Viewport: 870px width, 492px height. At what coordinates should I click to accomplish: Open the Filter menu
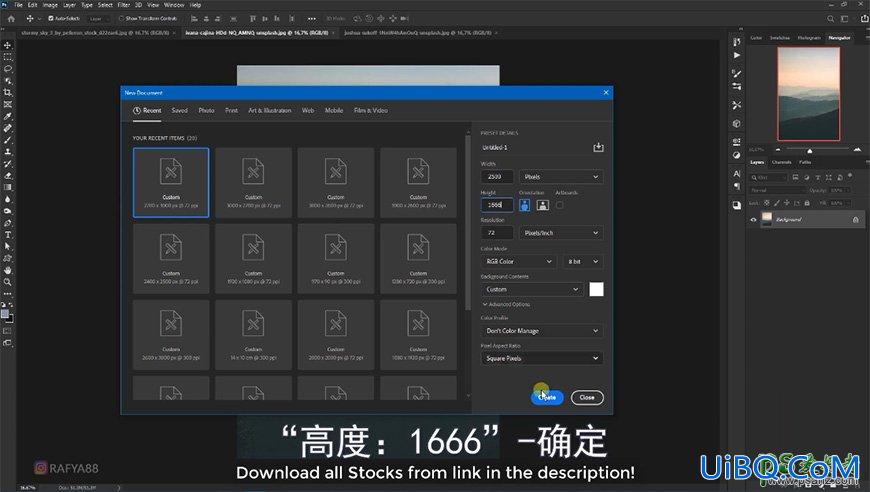(124, 4)
